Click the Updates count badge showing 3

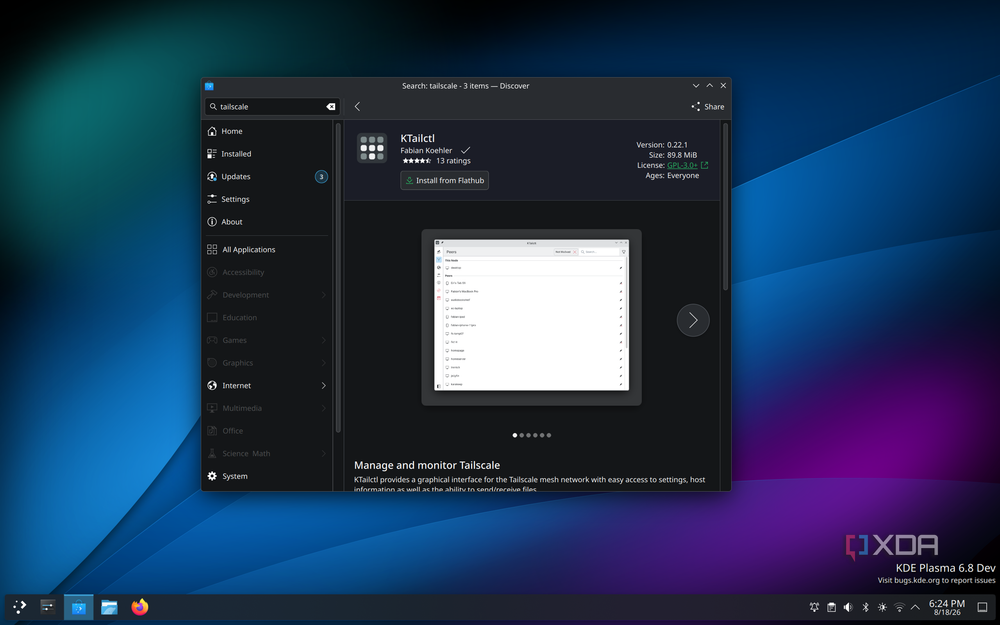pos(321,177)
